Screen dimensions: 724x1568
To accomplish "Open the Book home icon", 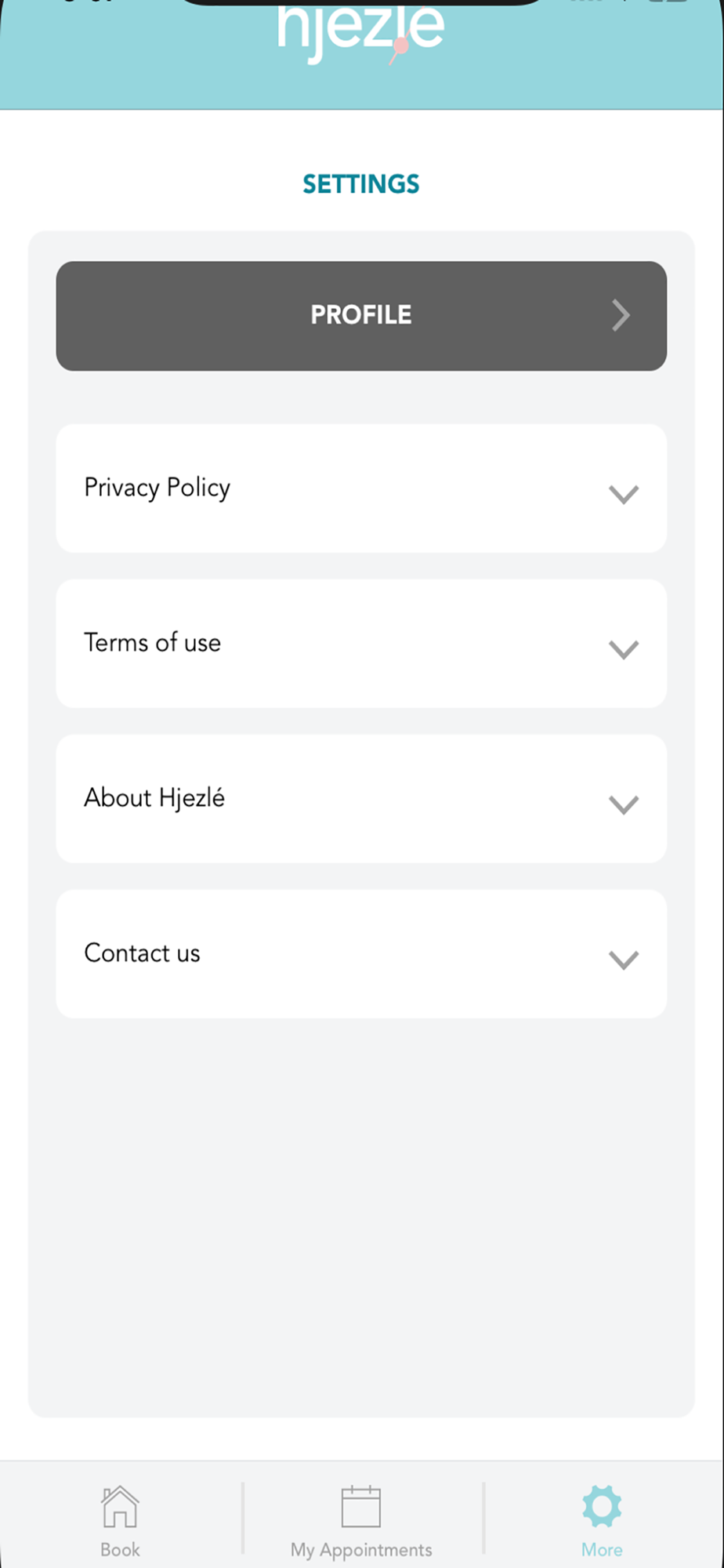I will (120, 1506).
